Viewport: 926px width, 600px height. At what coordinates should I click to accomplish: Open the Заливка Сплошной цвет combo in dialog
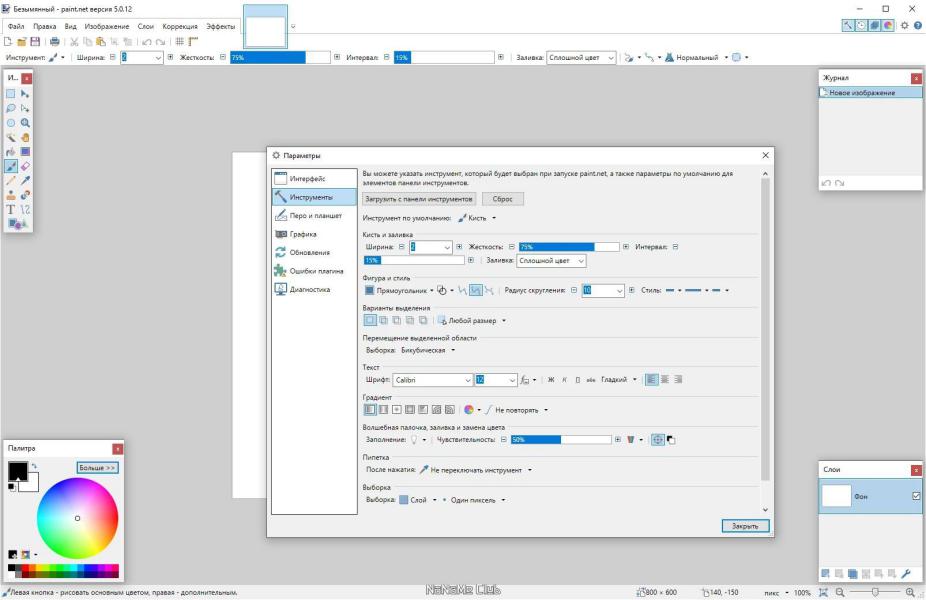pos(552,260)
